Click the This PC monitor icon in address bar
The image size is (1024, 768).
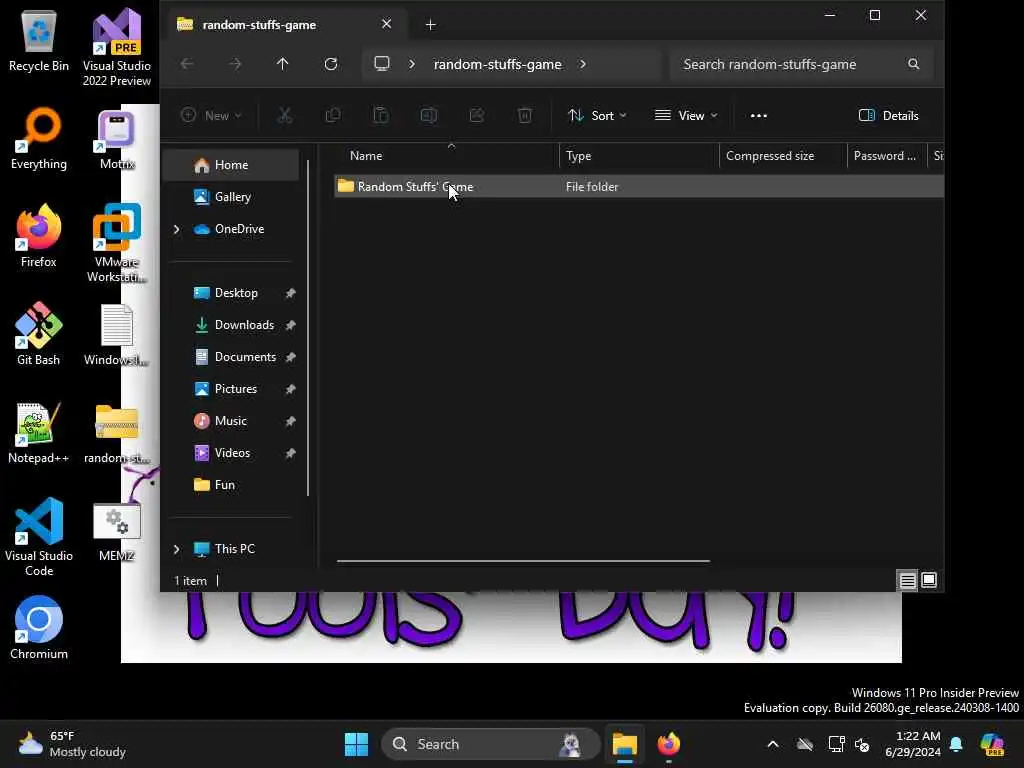(x=382, y=64)
